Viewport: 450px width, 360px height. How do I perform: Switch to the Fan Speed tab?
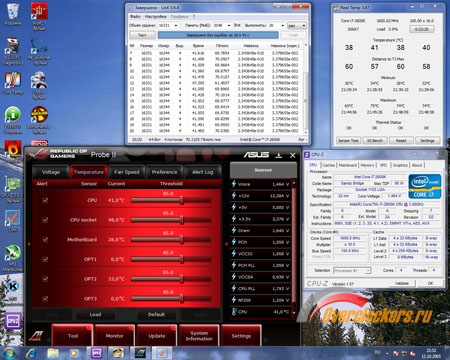127,172
